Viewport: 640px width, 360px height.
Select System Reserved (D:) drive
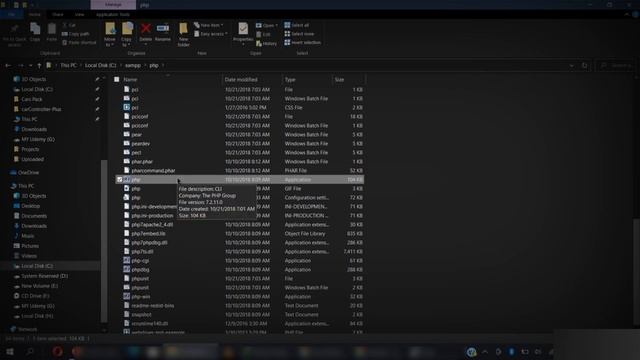click(41, 276)
